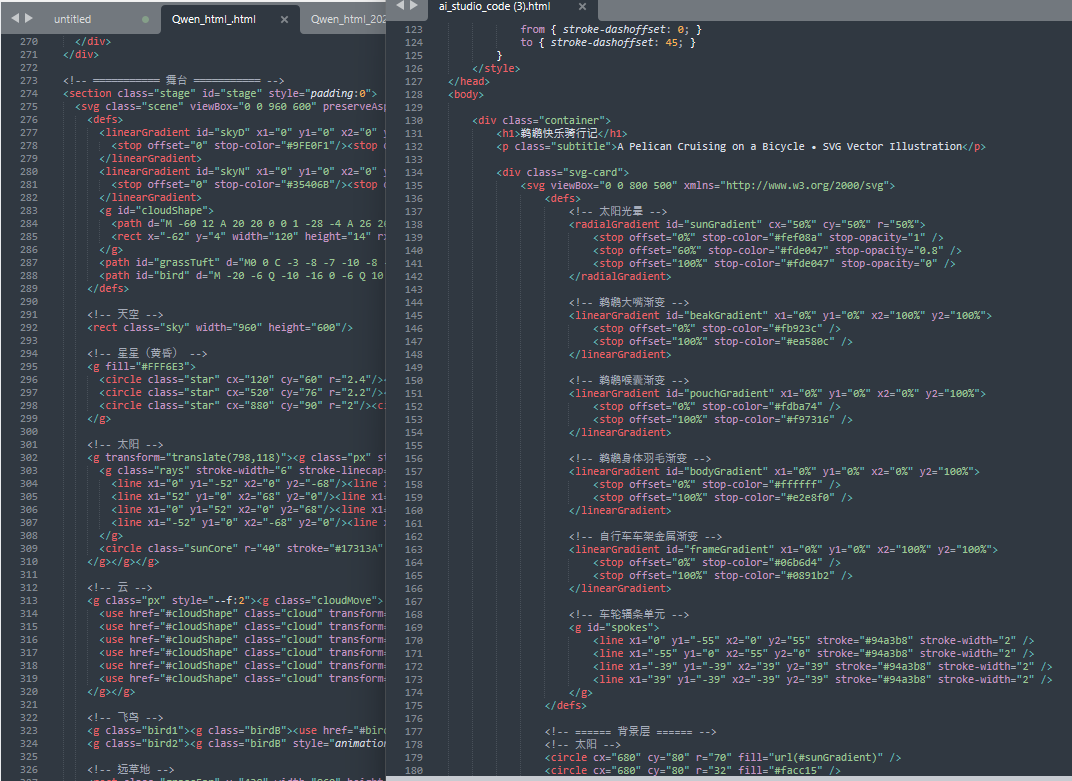
Task: Click the div class="svg-card" line
Action: coord(563,172)
